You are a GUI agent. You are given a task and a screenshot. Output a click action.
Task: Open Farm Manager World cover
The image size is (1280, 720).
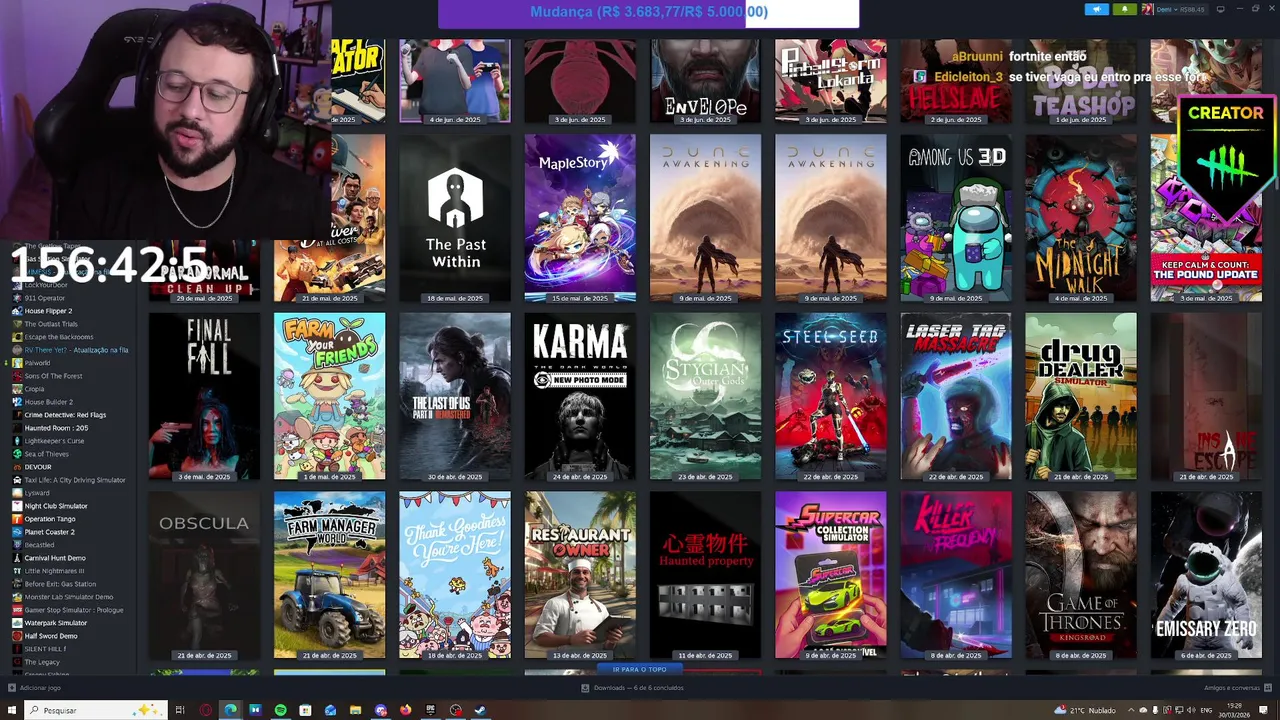pyautogui.click(x=329, y=575)
